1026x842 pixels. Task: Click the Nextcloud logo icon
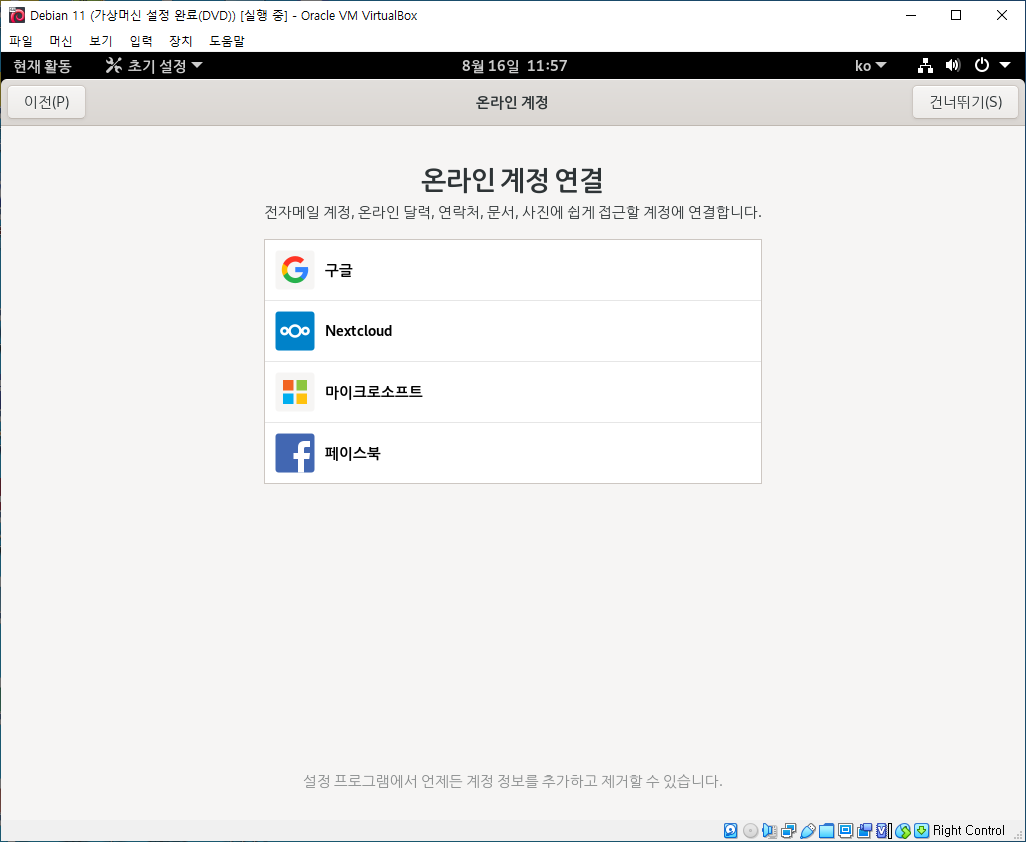point(294,330)
